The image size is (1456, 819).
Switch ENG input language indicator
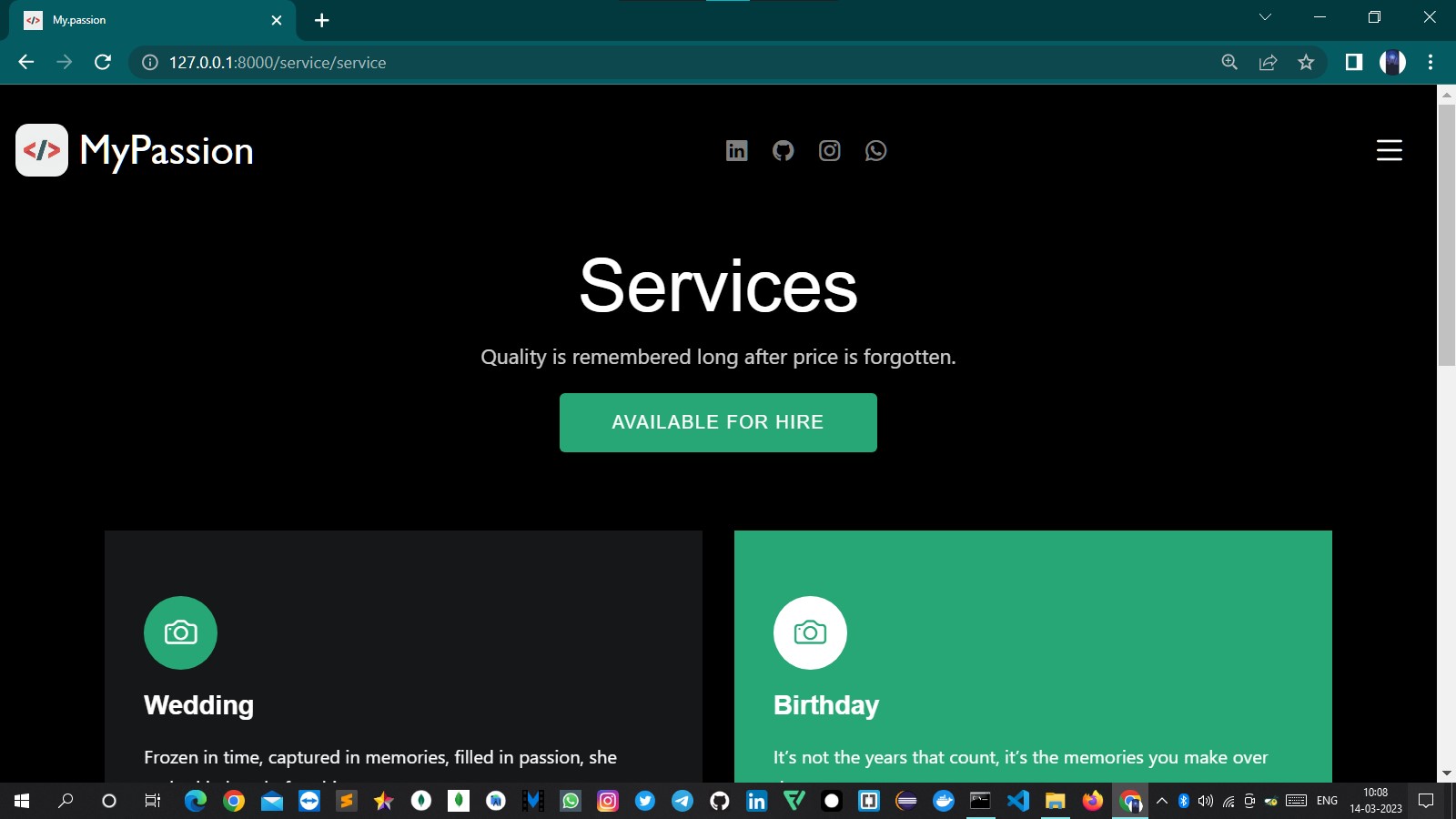[1328, 801]
